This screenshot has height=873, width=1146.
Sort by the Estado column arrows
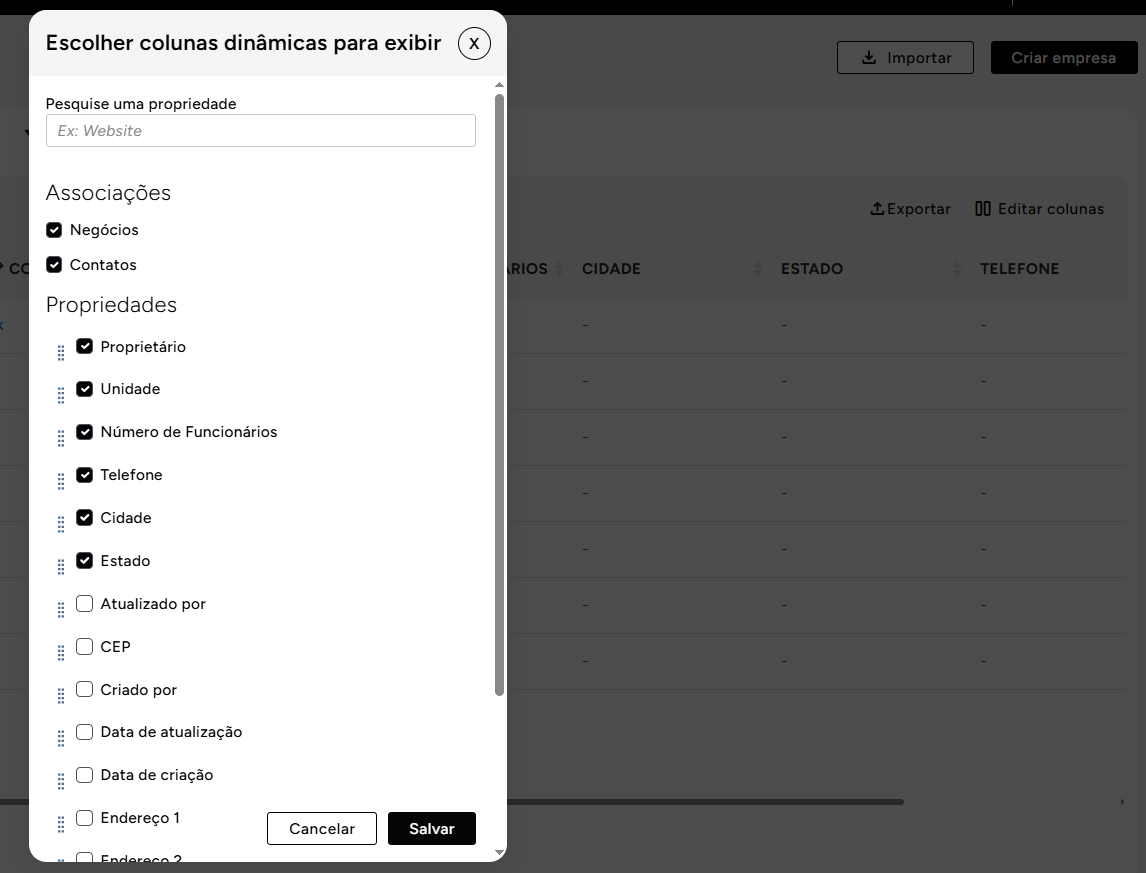(957, 269)
